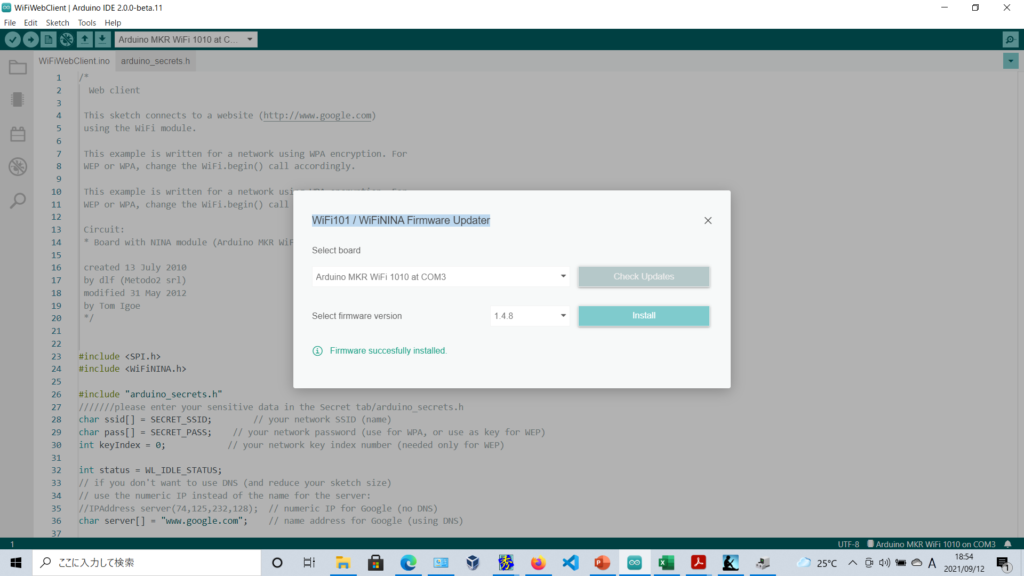The image size is (1024, 576).
Task: Open File Explorer from the taskbar
Action: 343,562
